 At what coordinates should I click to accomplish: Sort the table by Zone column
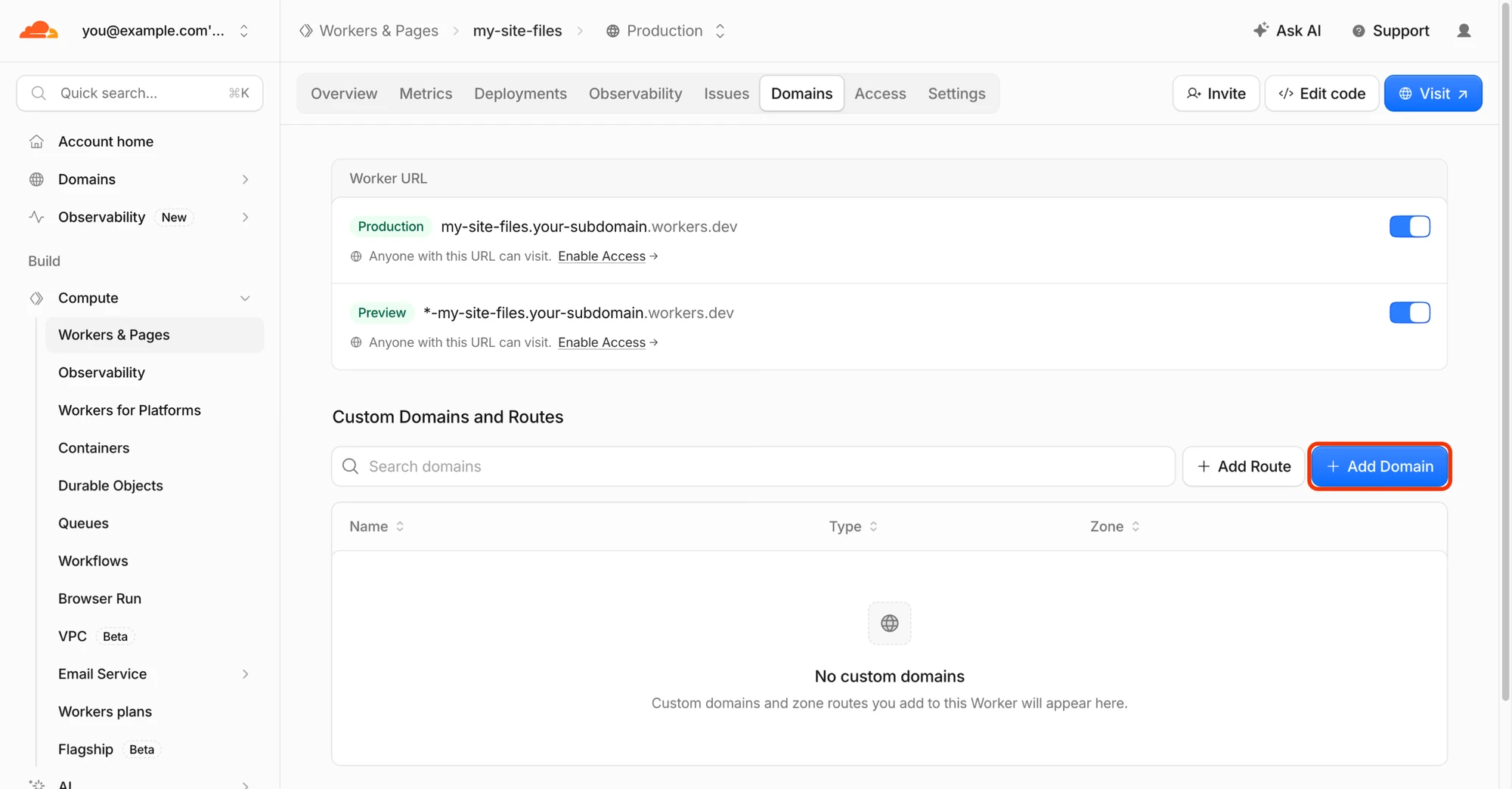(1114, 526)
